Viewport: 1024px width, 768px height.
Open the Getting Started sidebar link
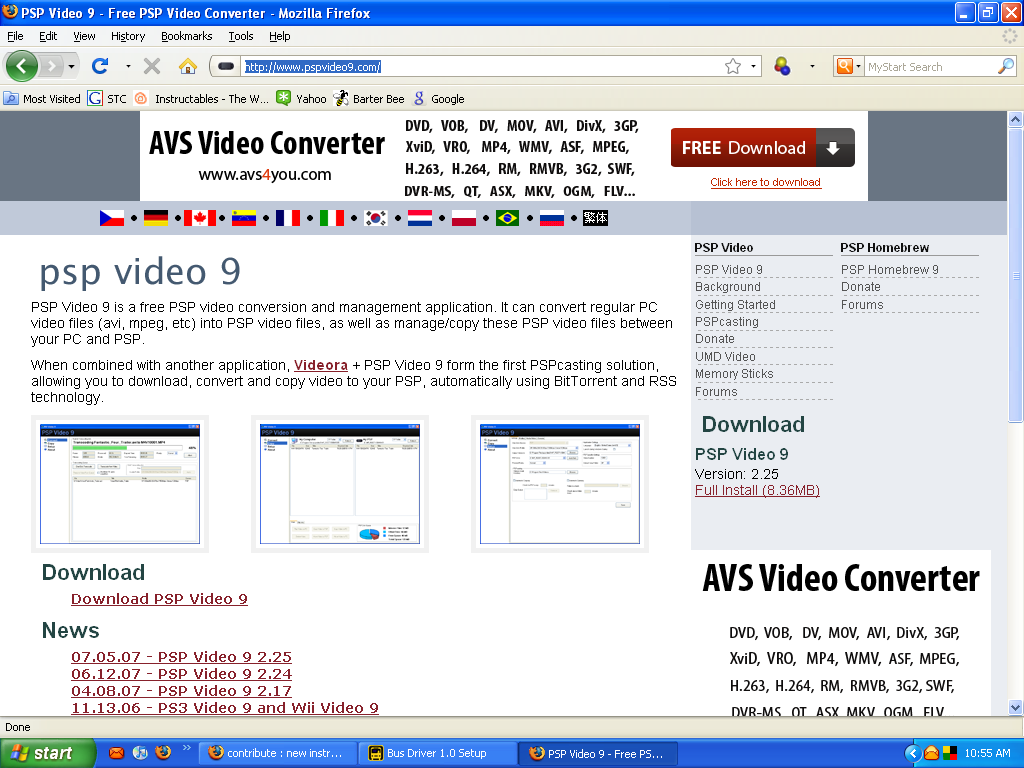(735, 305)
